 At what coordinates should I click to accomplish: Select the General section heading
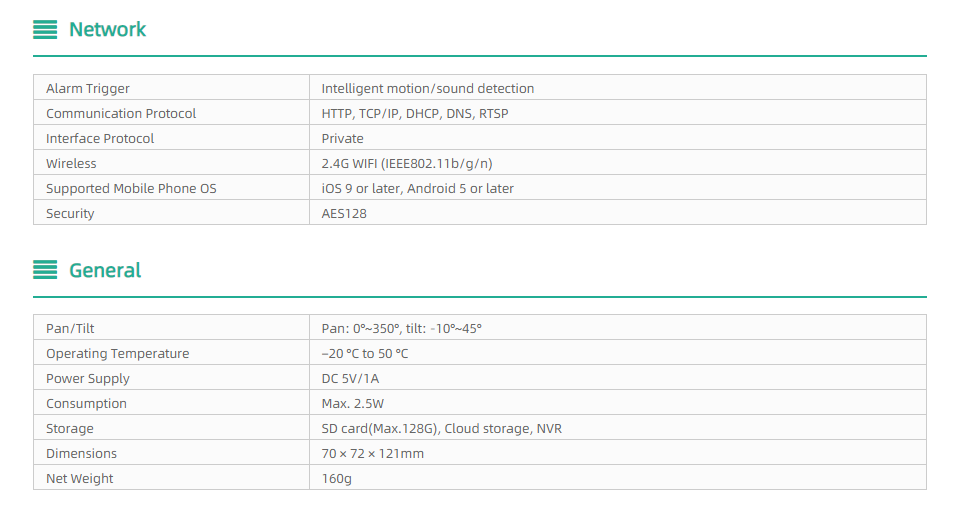coord(105,270)
